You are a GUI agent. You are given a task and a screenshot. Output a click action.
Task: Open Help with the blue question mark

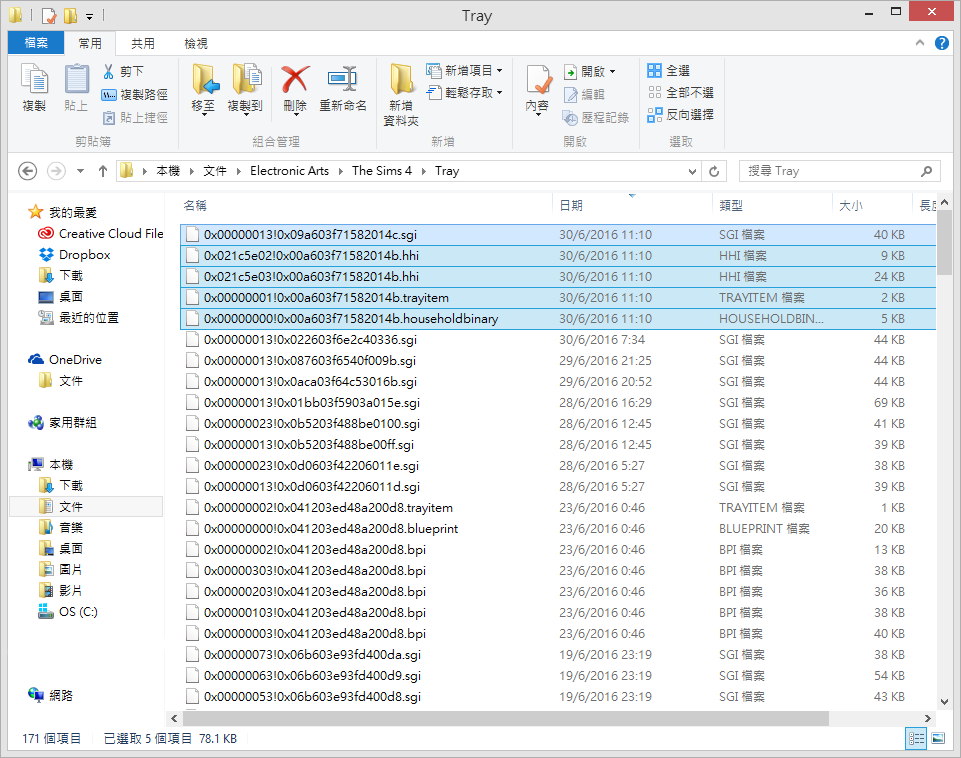[942, 43]
